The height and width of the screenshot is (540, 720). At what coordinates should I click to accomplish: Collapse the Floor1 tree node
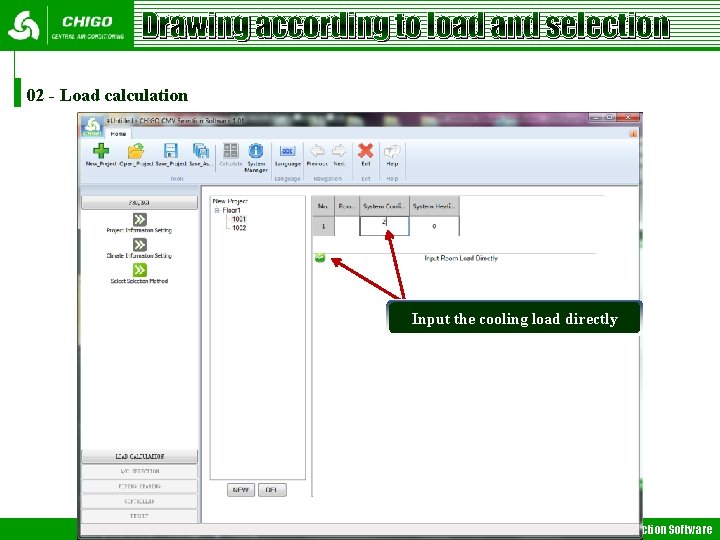[217, 210]
